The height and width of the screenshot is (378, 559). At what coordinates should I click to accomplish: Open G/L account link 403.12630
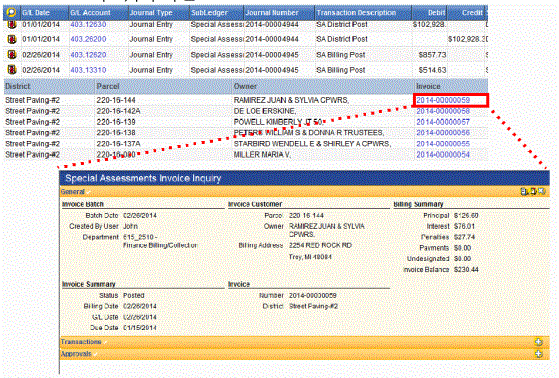88,24
